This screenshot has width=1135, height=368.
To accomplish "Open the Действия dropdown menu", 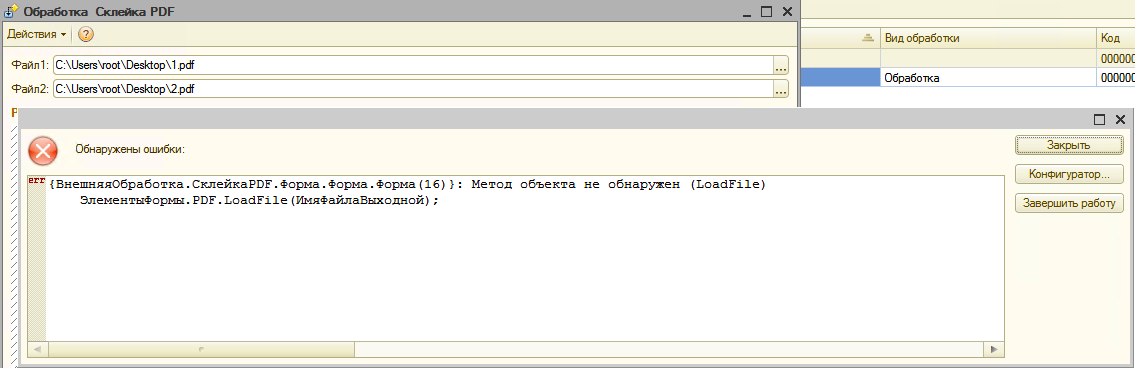I will [x=37, y=34].
